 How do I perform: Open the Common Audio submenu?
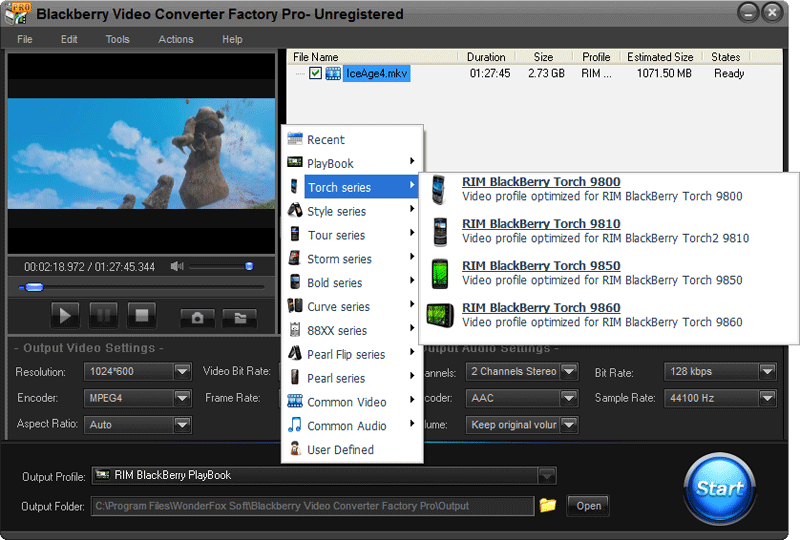point(352,426)
